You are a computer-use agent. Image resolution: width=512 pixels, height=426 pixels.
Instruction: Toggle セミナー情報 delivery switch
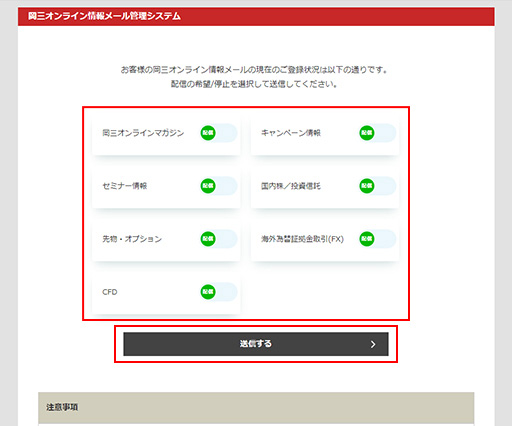pos(219,186)
